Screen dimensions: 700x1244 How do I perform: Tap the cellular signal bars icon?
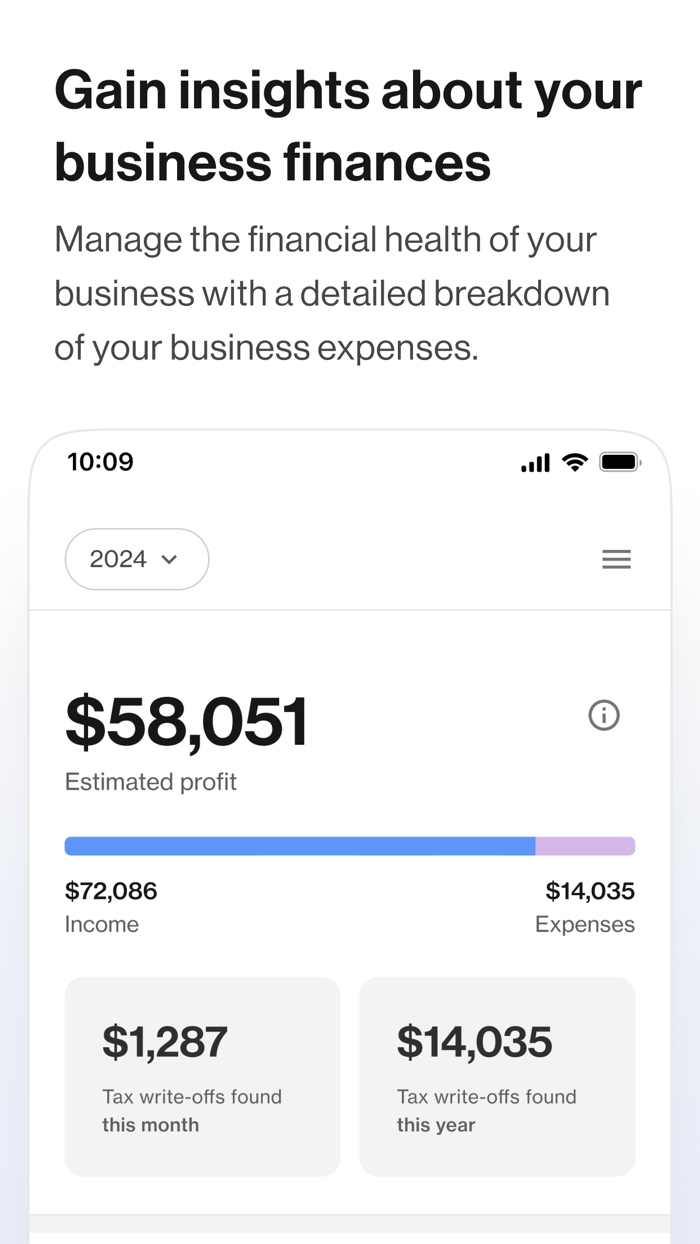tap(535, 463)
